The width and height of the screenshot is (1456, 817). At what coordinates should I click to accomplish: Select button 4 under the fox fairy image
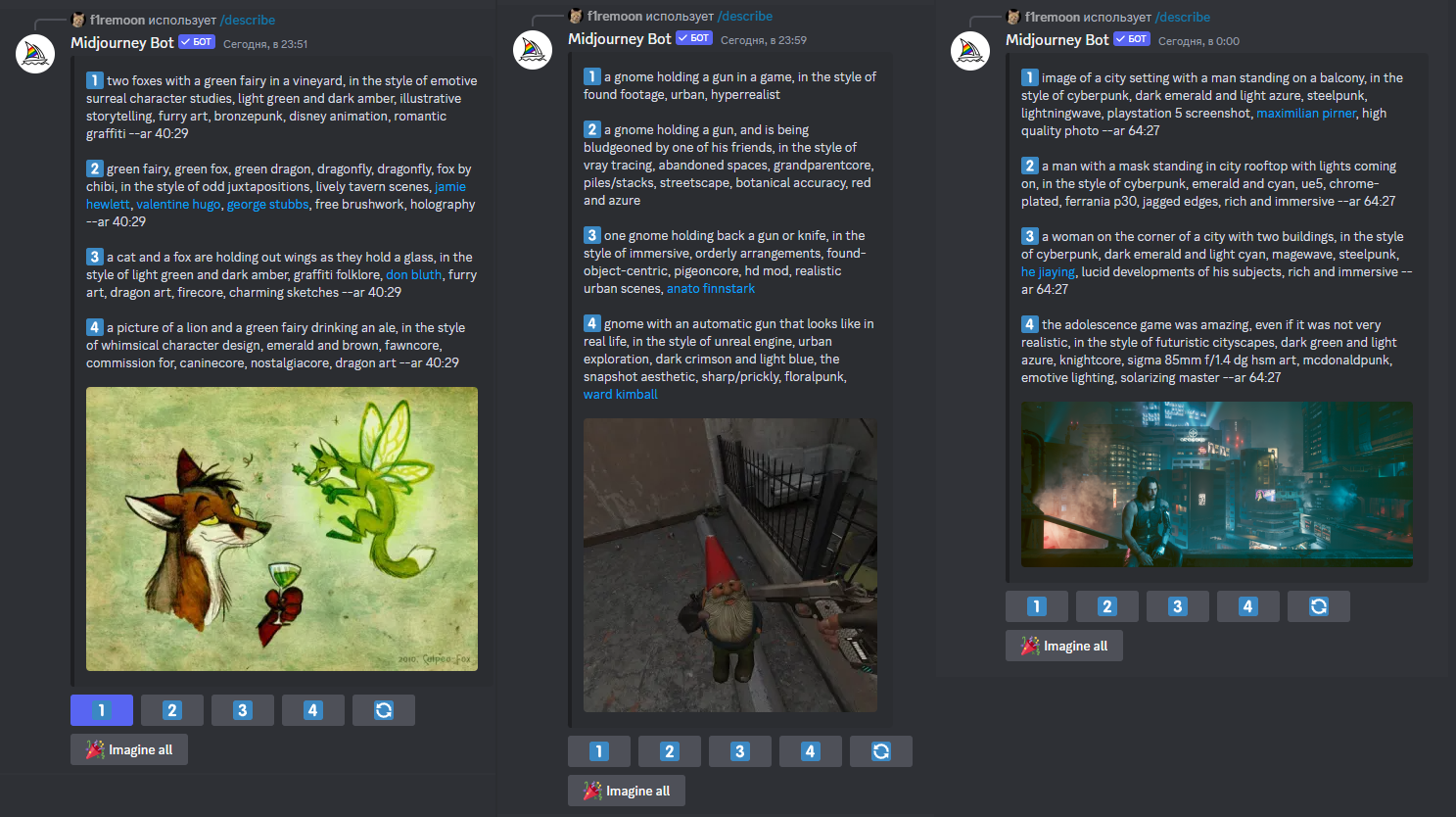pos(313,710)
